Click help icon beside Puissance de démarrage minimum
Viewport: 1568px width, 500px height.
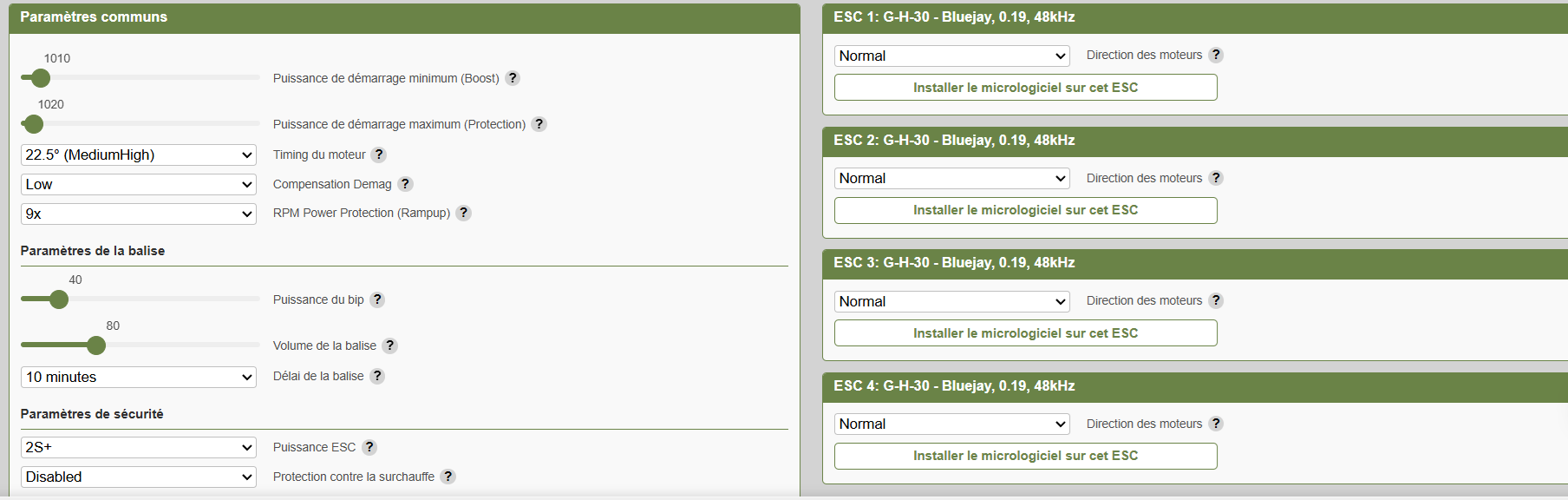(x=513, y=78)
